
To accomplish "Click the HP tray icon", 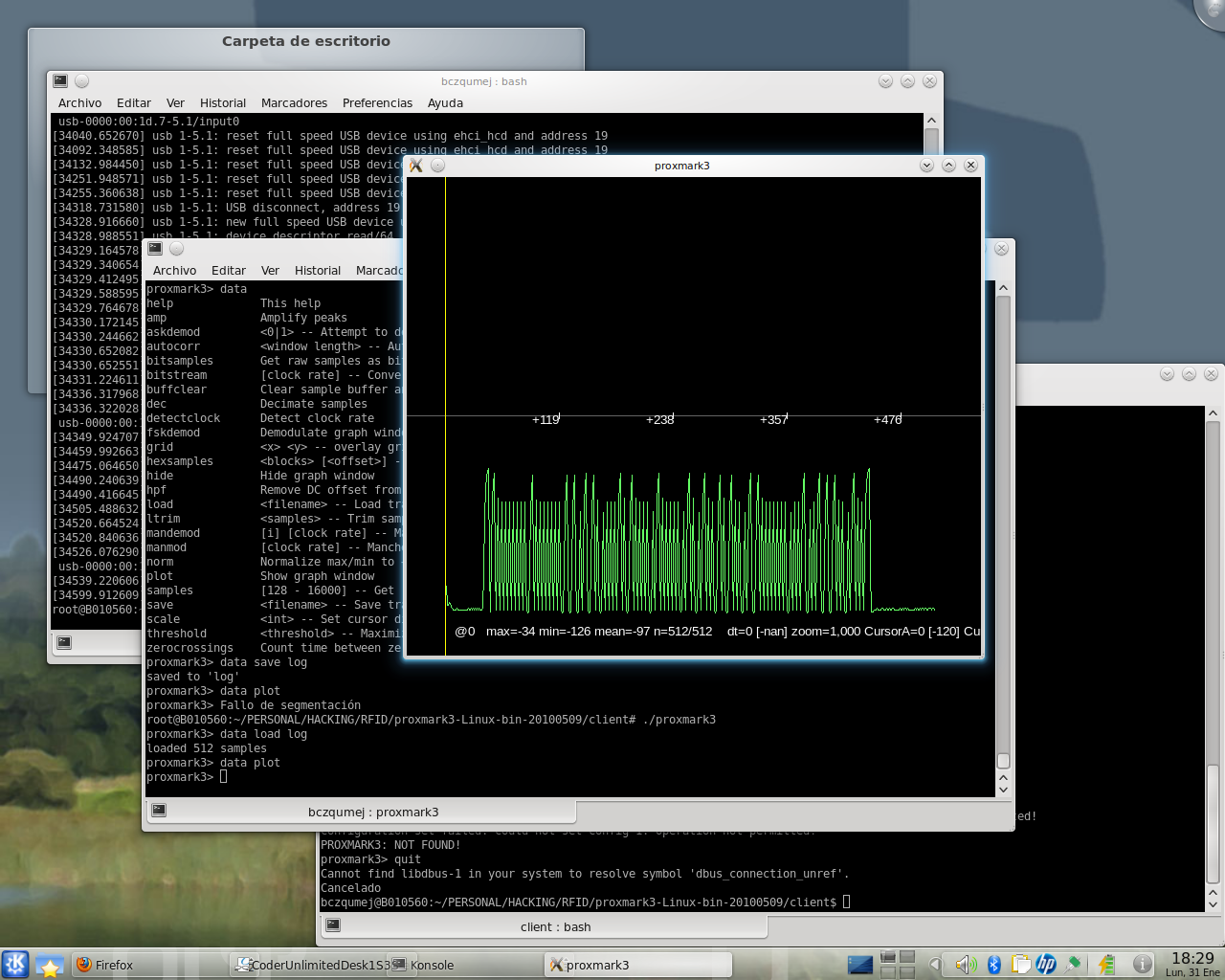I will [x=1046, y=964].
